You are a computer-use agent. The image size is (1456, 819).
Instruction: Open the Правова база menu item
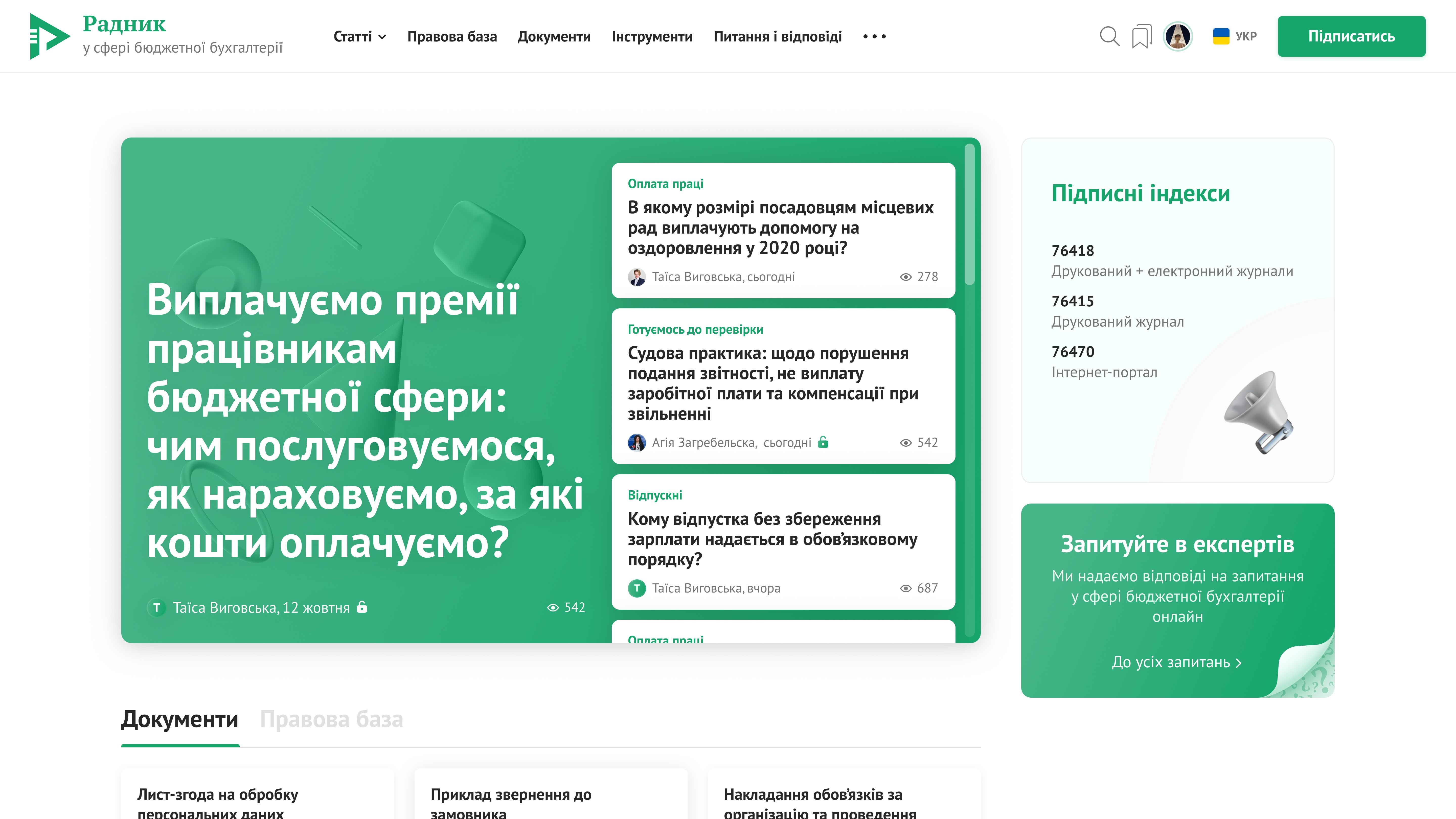point(452,37)
